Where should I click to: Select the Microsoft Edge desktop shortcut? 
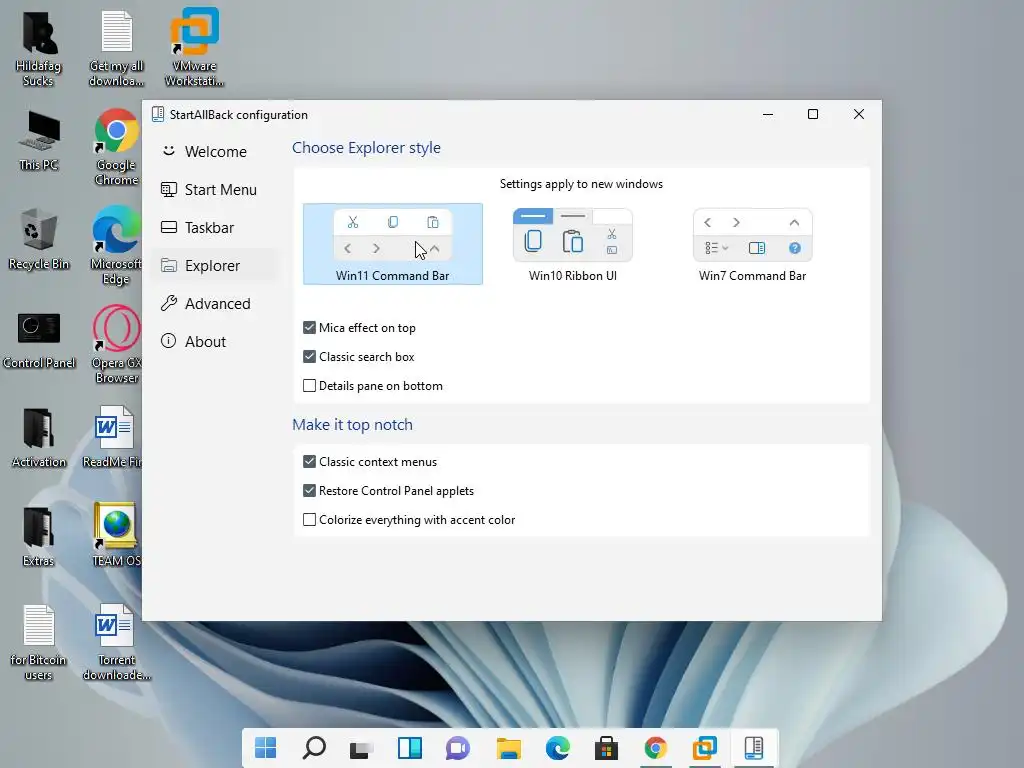[116, 246]
